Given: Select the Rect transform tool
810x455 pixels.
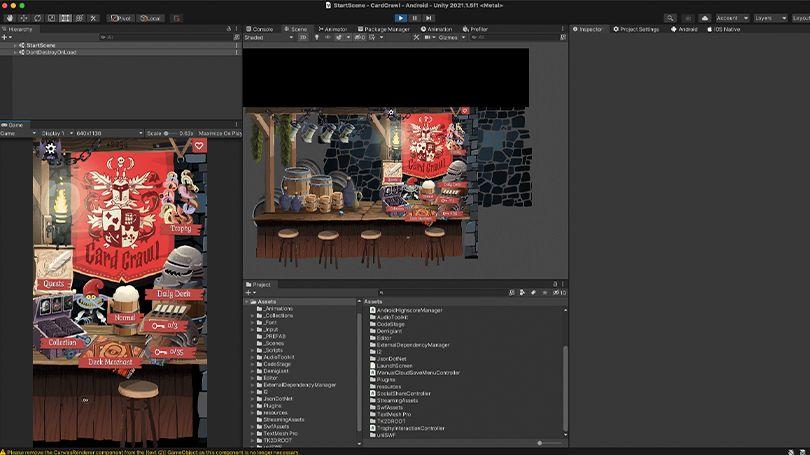Looking at the screenshot, I should (x=66, y=18).
